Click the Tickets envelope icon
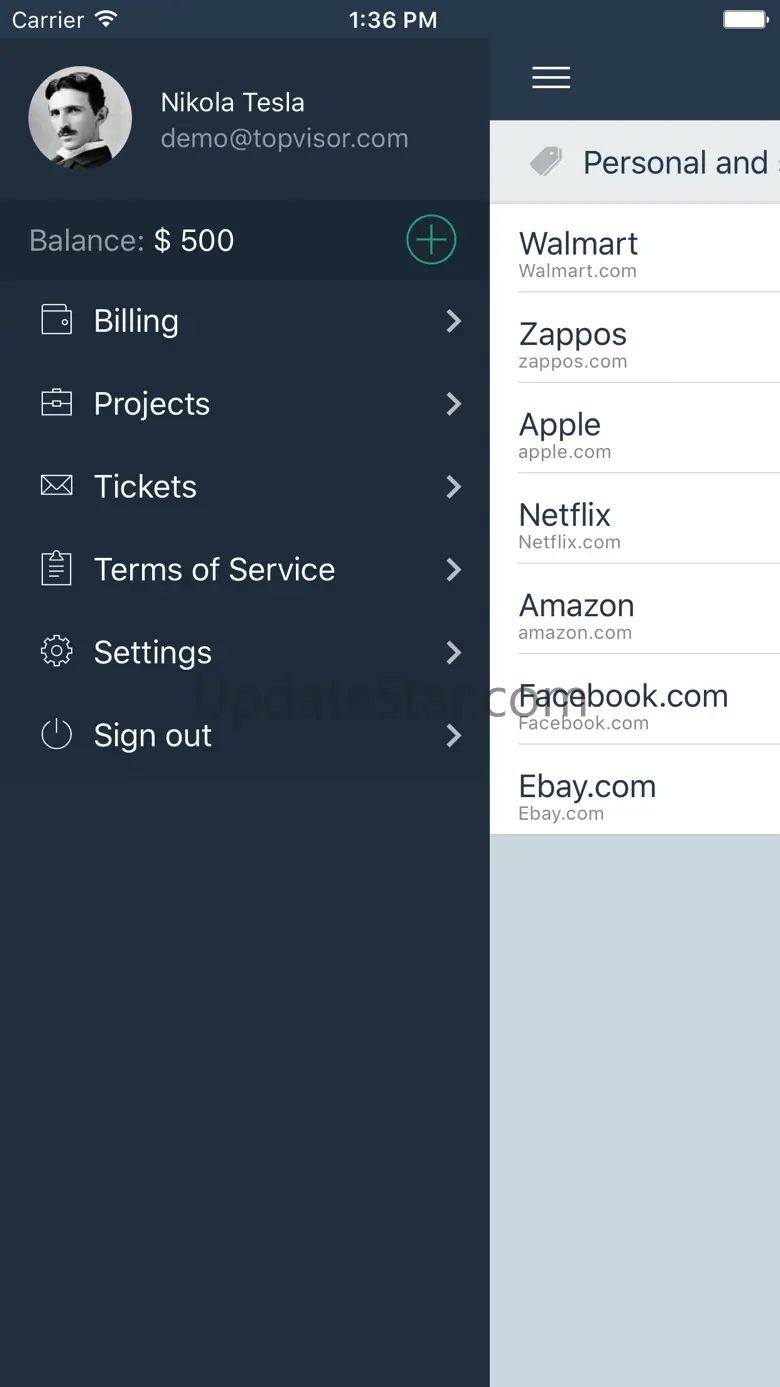The height and width of the screenshot is (1387, 780). click(x=56, y=486)
